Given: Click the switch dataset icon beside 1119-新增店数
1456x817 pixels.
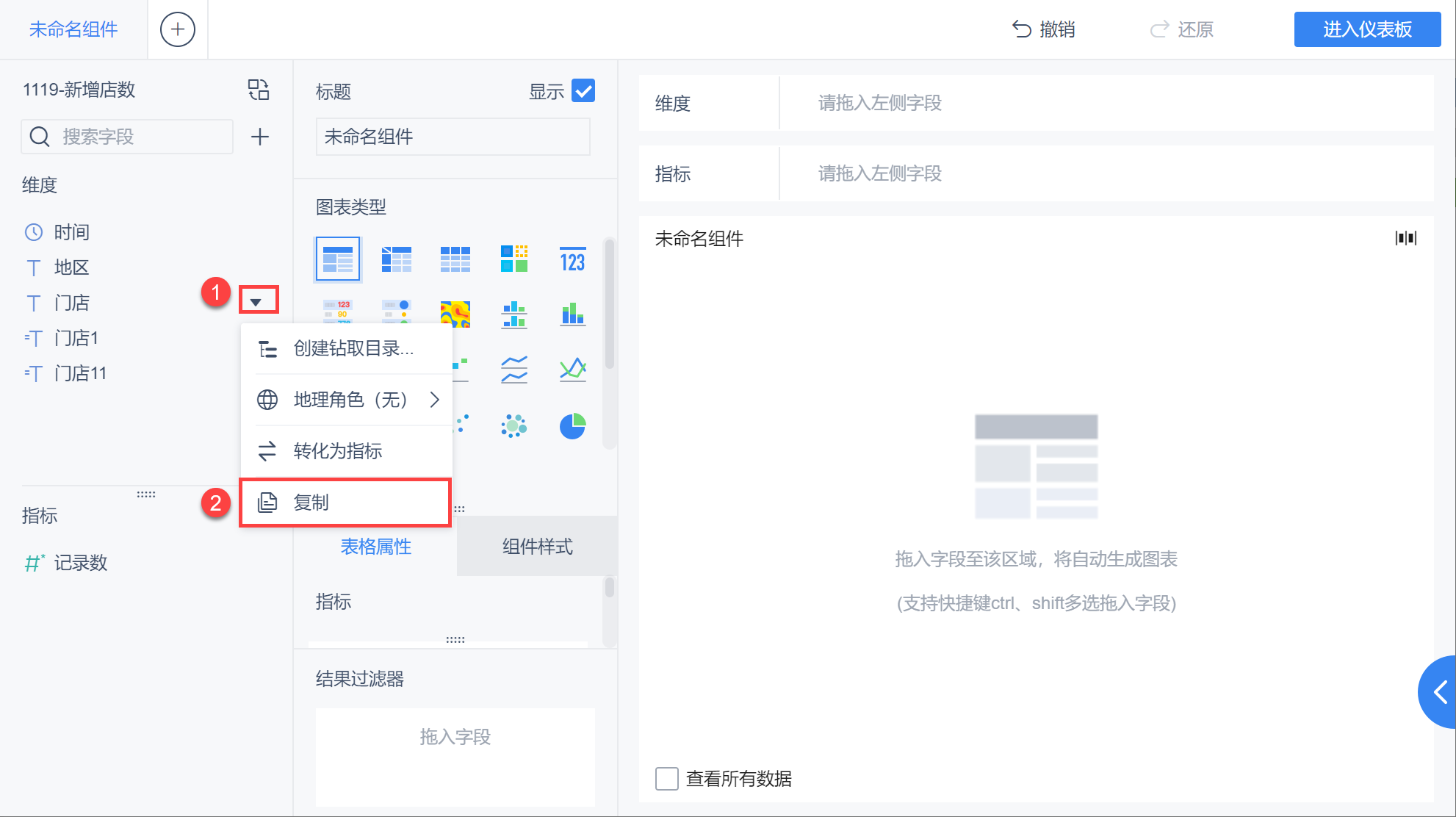Looking at the screenshot, I should point(259,90).
